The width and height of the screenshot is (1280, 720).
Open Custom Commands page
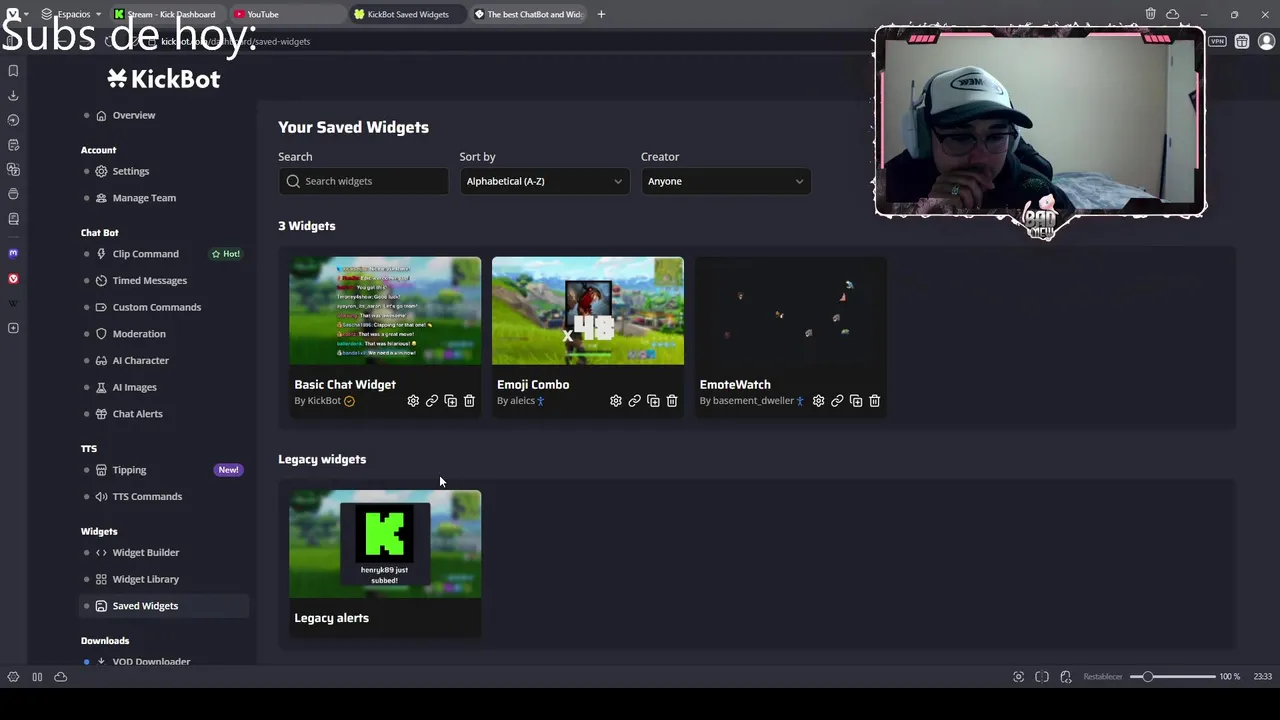click(x=157, y=307)
